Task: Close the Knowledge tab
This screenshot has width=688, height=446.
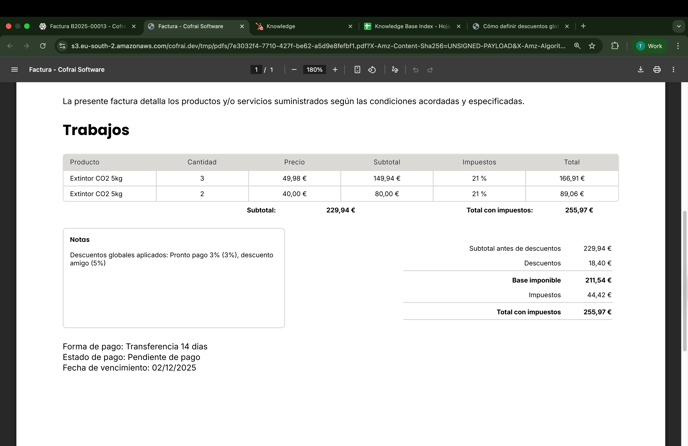Action: pyautogui.click(x=350, y=26)
